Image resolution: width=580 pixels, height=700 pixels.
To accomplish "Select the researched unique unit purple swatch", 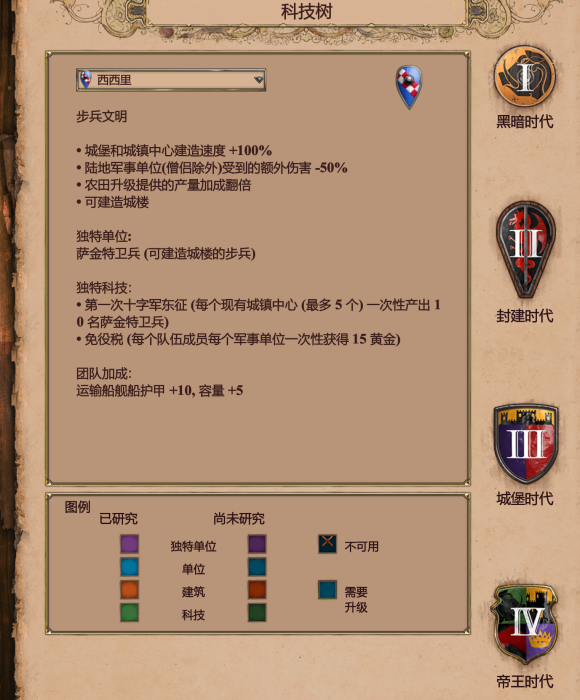I will point(129,544).
